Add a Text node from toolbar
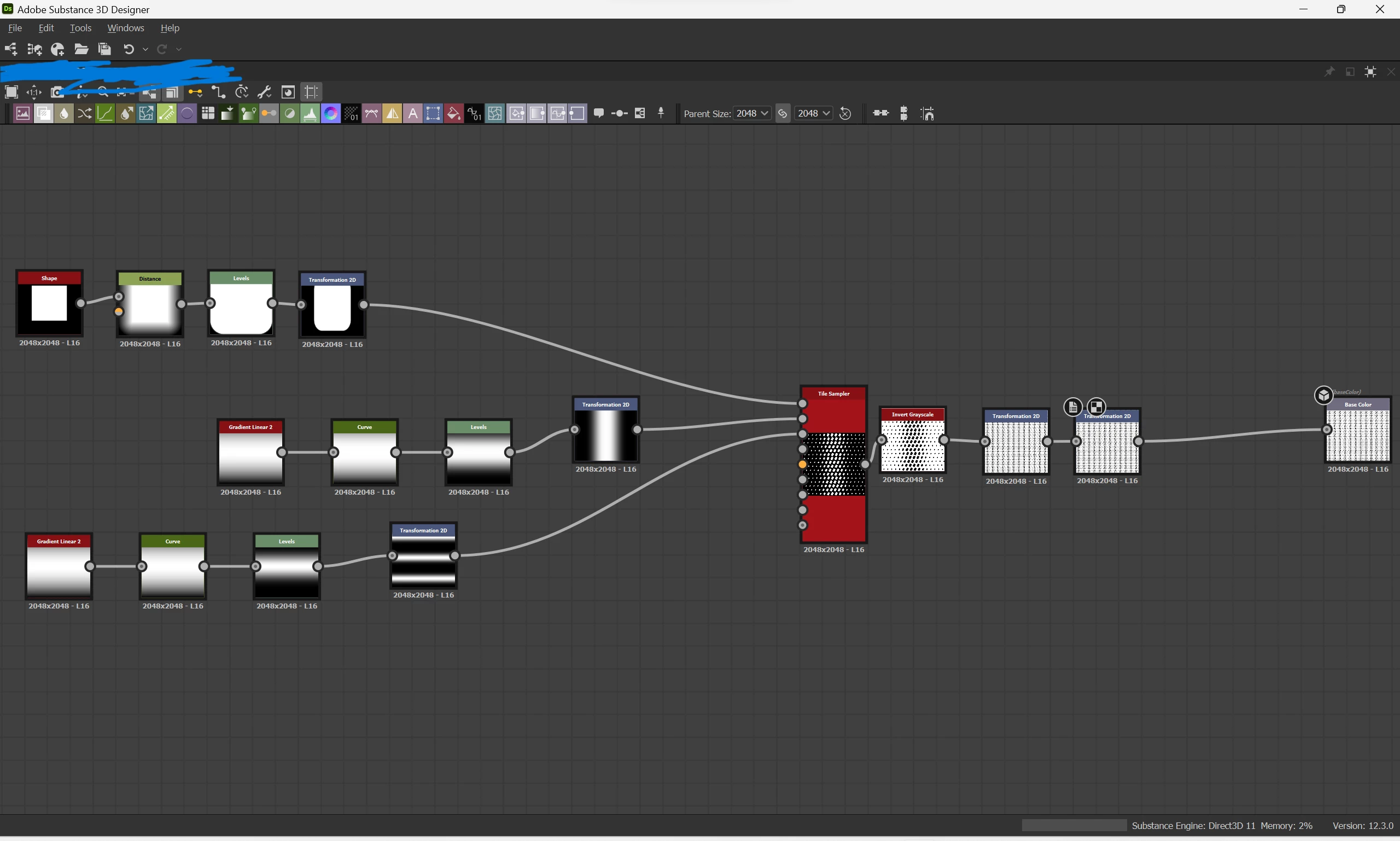Screen dimensions: 1400x841 tap(413, 113)
